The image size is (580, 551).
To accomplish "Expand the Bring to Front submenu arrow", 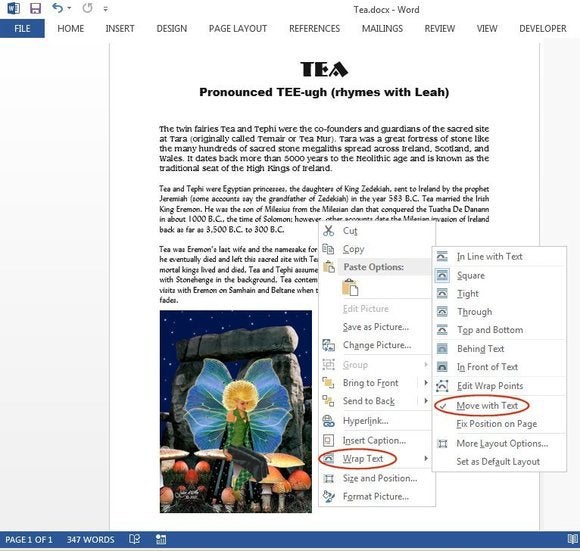I will tap(426, 382).
